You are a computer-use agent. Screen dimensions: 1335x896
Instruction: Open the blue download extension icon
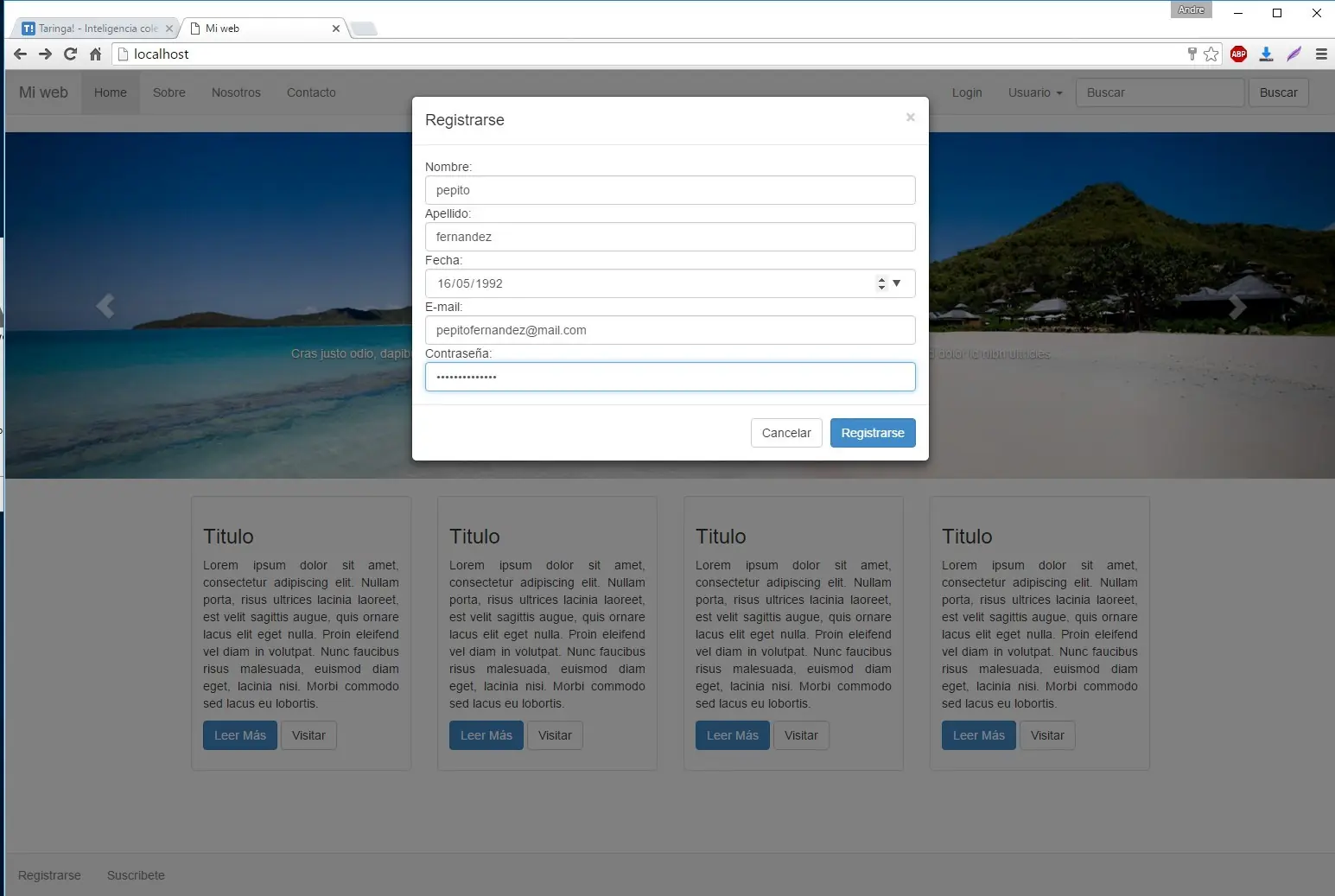click(x=1266, y=54)
